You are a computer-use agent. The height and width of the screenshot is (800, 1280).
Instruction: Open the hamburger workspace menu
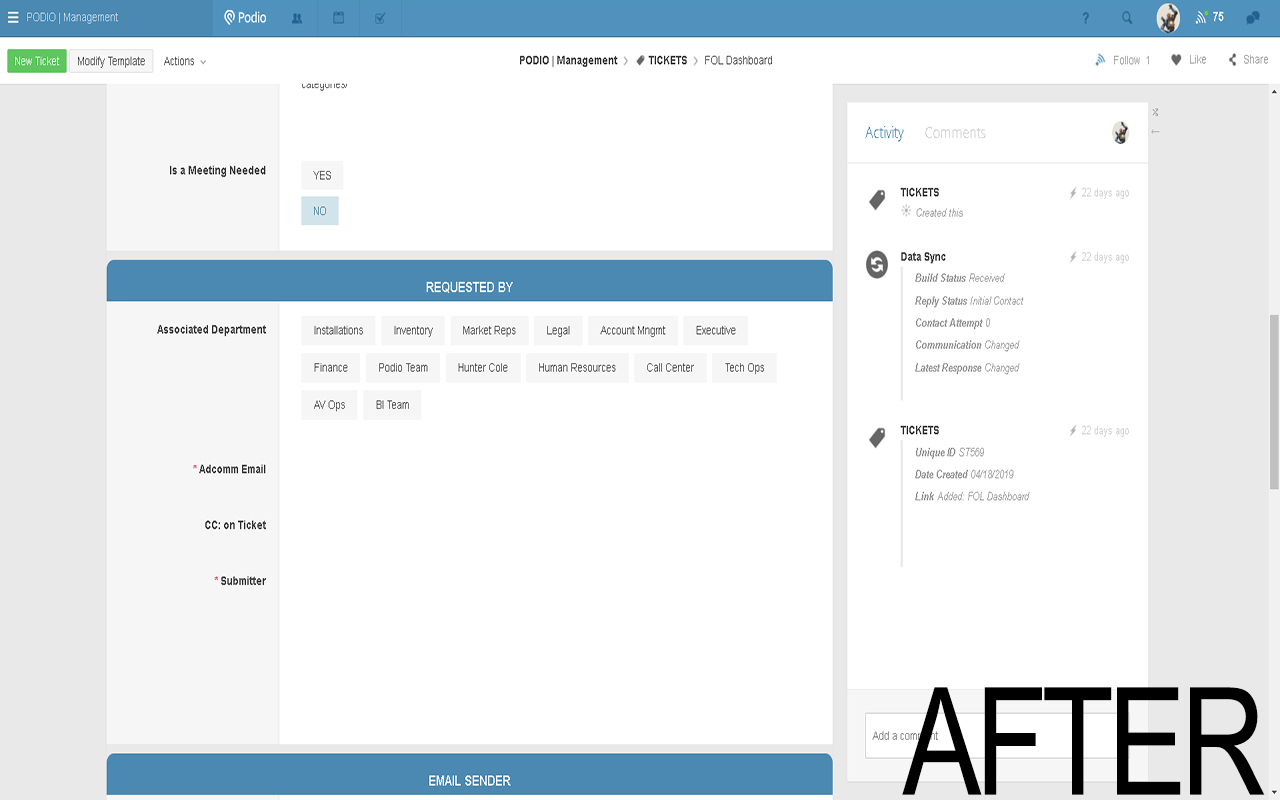pyautogui.click(x=13, y=18)
